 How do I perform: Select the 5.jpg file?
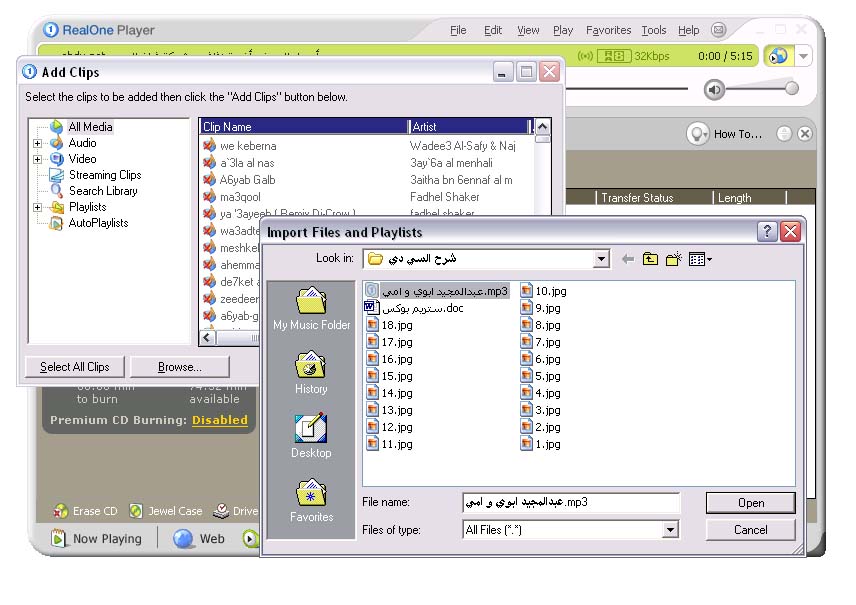(540, 376)
